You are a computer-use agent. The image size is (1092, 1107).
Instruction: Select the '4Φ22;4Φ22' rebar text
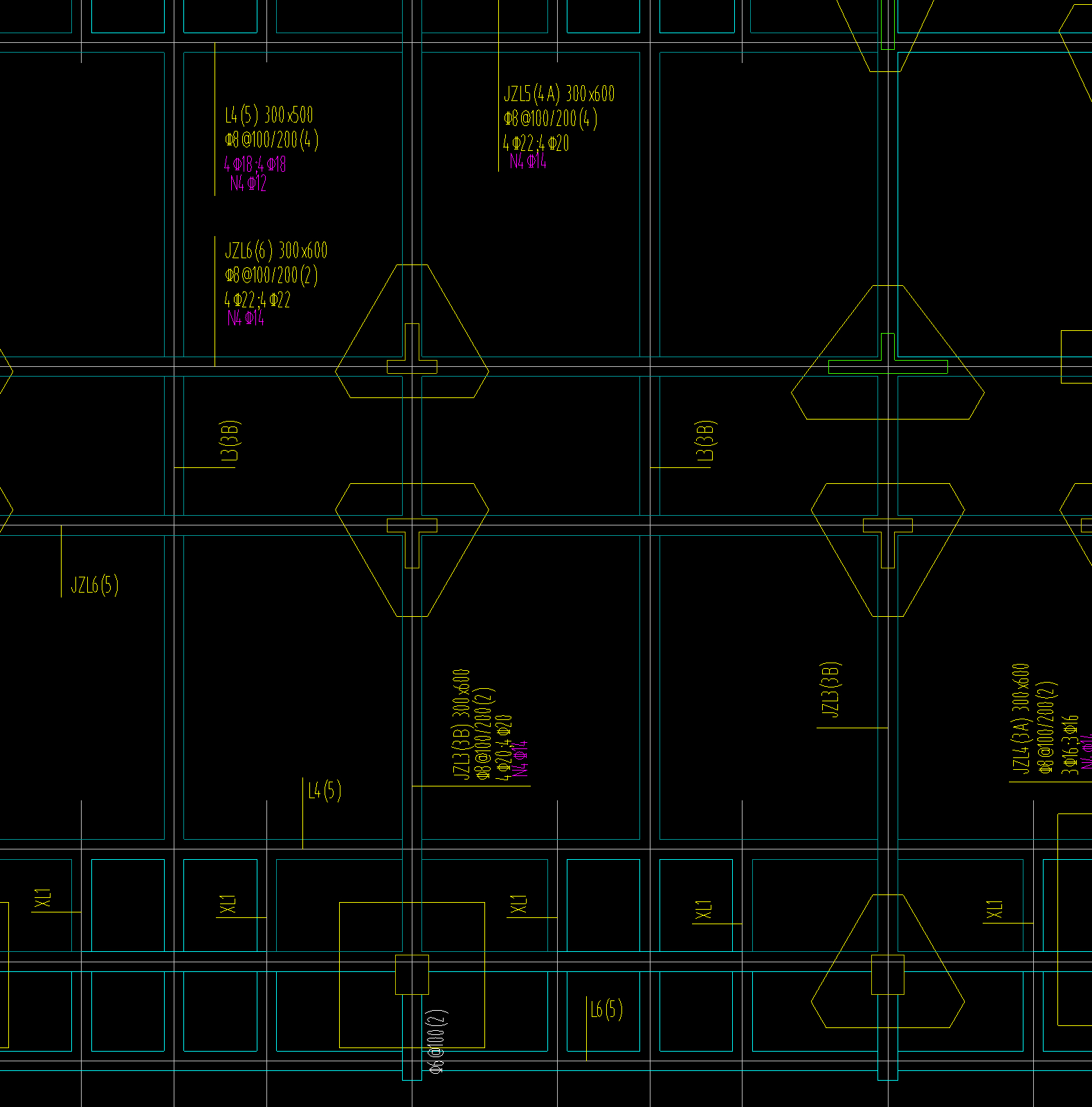click(x=257, y=300)
